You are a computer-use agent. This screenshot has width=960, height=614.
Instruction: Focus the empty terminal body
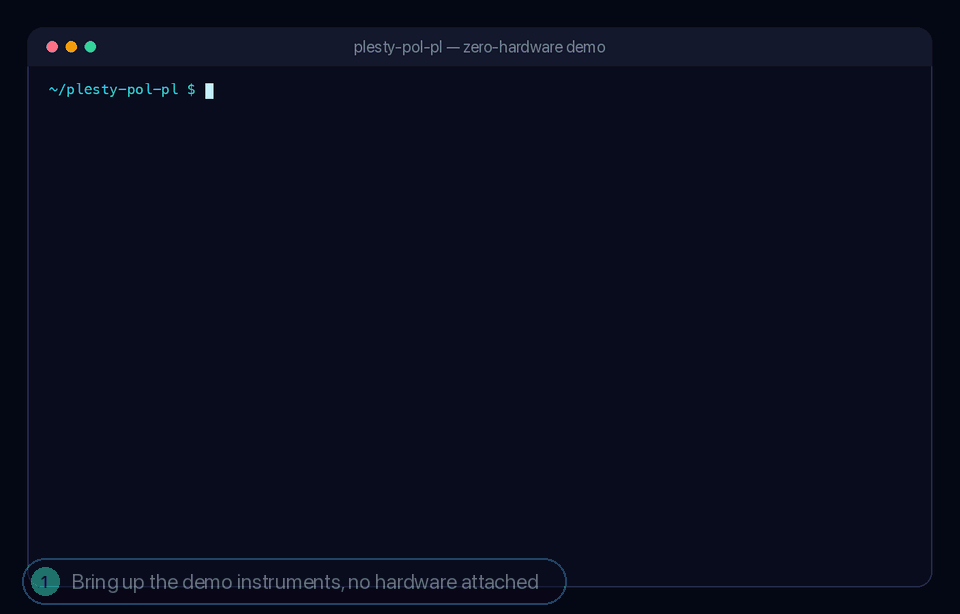[479, 318]
